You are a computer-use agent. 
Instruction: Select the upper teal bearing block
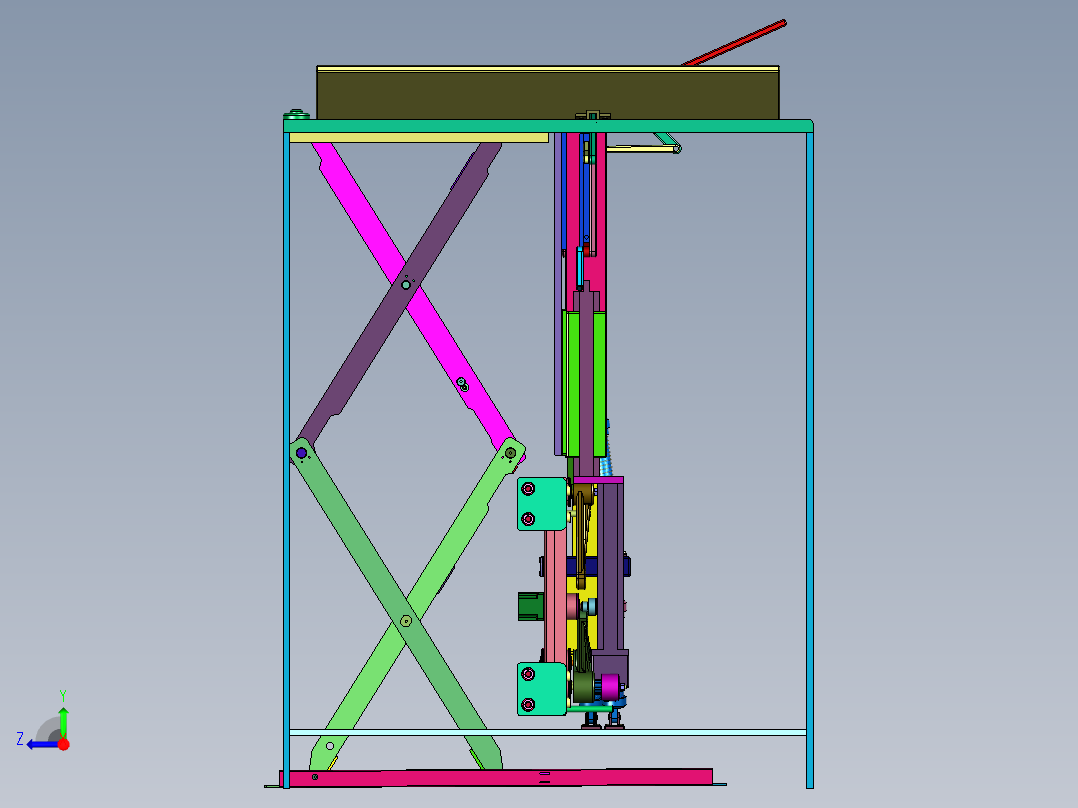pos(542,504)
